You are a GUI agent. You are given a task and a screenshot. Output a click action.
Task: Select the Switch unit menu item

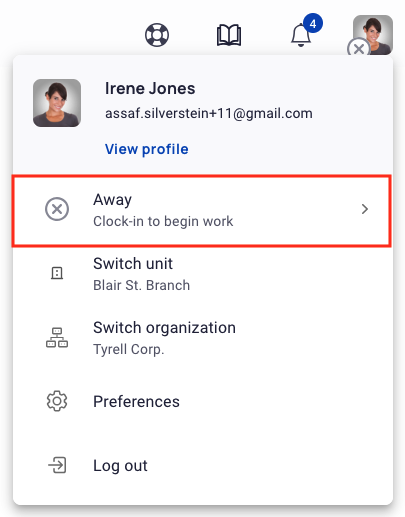(202, 274)
